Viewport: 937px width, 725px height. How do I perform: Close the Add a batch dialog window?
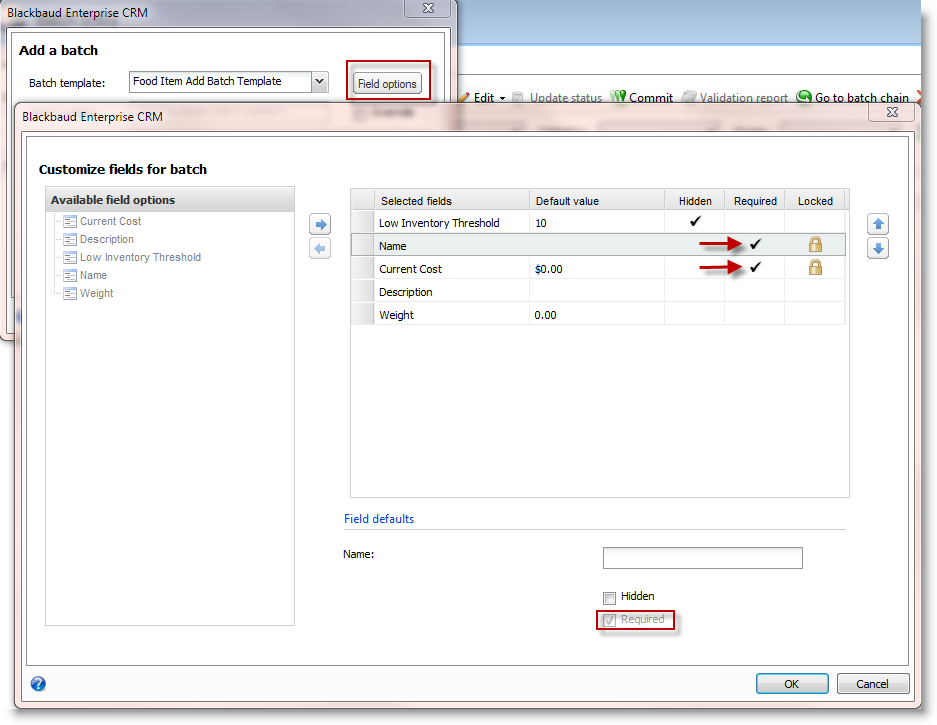pyautogui.click(x=428, y=8)
